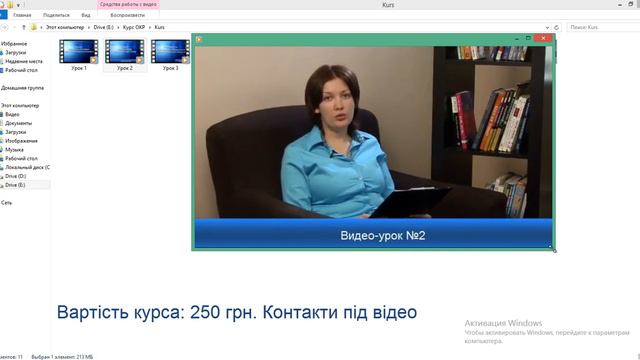
Task: Select Drive (E:) in the sidebar
Action: [15, 185]
